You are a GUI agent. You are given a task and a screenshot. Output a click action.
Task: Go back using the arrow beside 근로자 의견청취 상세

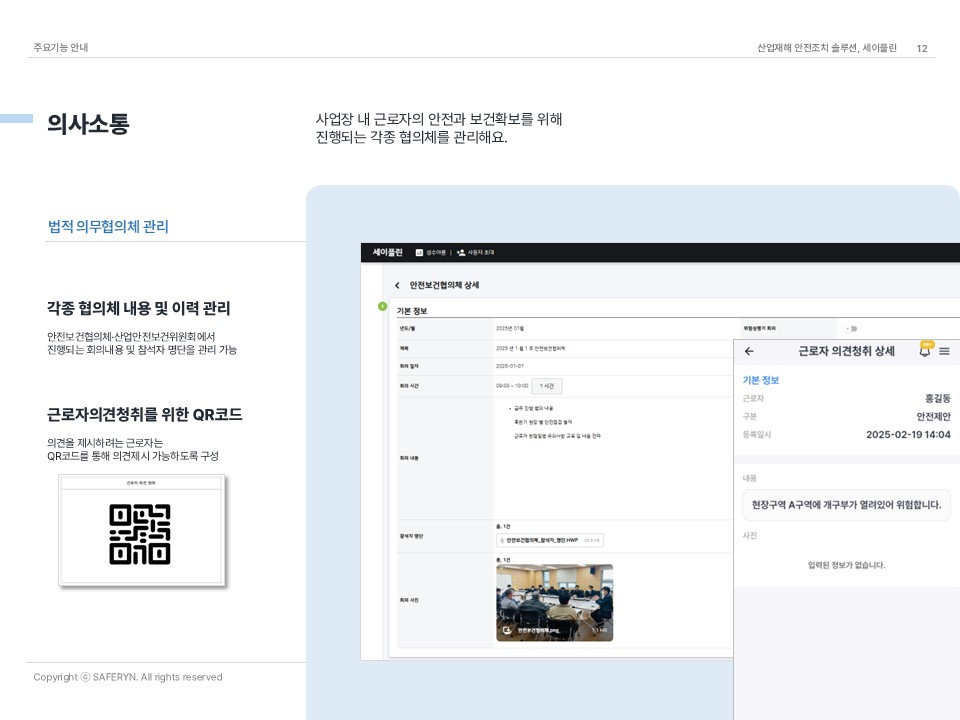tap(749, 352)
